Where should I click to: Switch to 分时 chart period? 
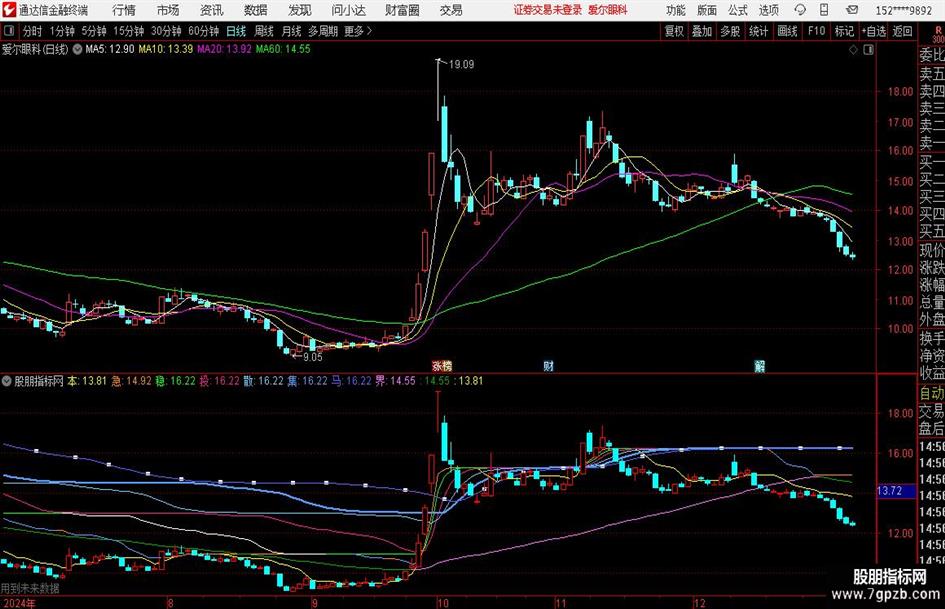click(33, 31)
